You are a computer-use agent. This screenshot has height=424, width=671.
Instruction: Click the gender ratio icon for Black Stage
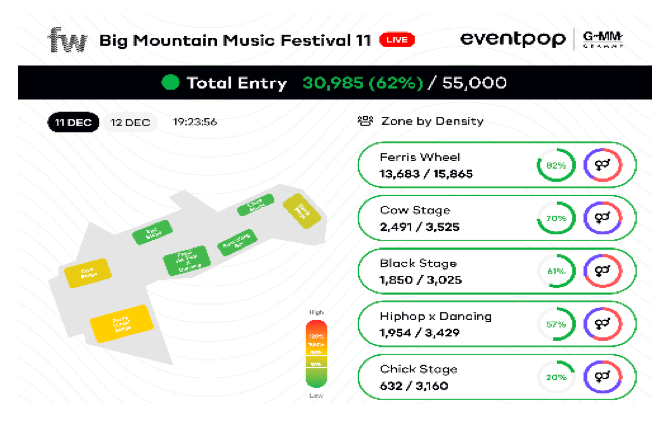pyautogui.click(x=603, y=271)
